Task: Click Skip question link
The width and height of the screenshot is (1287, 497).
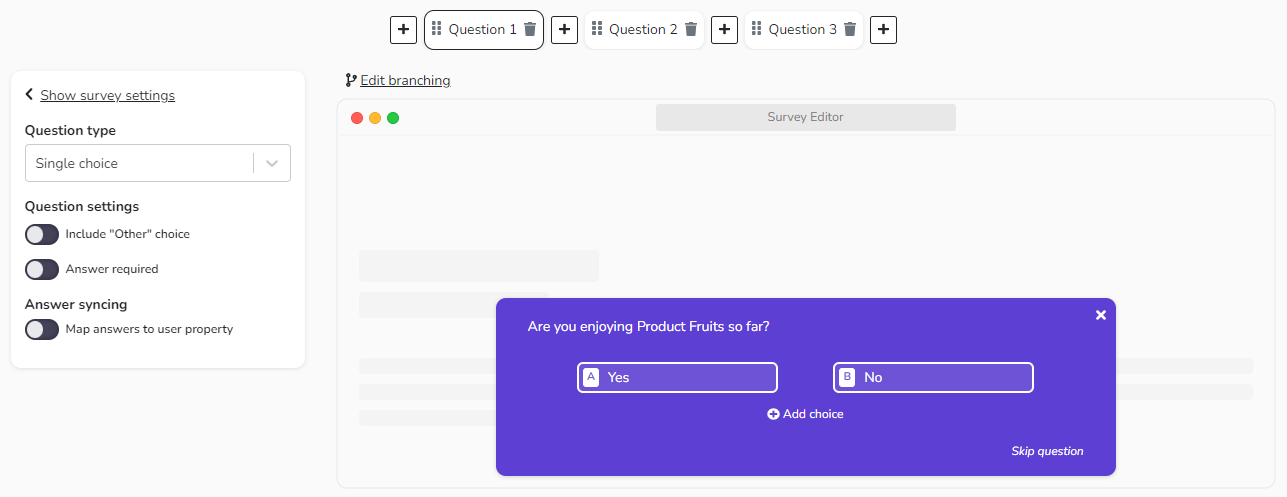Action: (x=1047, y=451)
